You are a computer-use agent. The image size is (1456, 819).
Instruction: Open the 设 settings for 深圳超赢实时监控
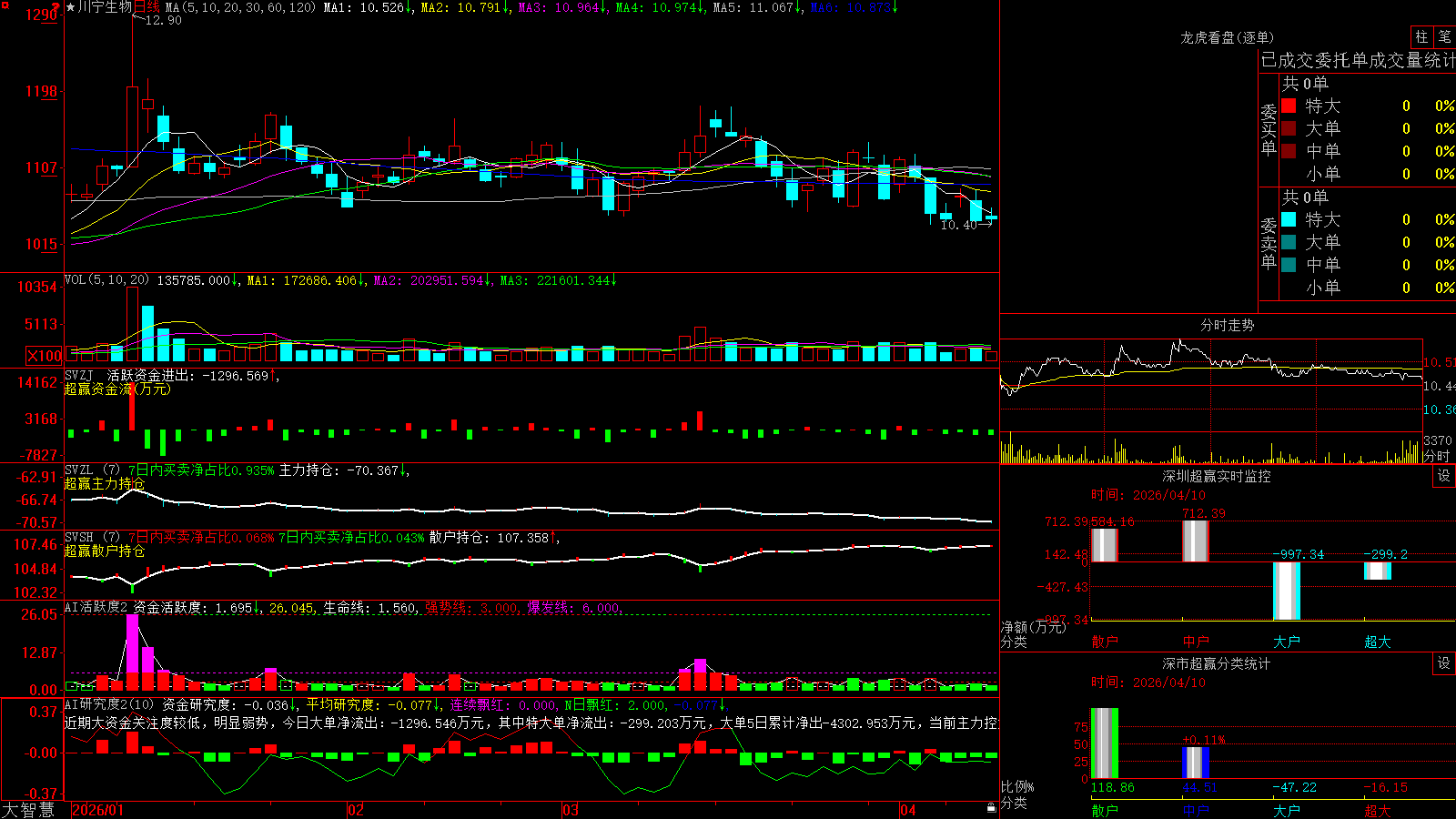click(1444, 476)
